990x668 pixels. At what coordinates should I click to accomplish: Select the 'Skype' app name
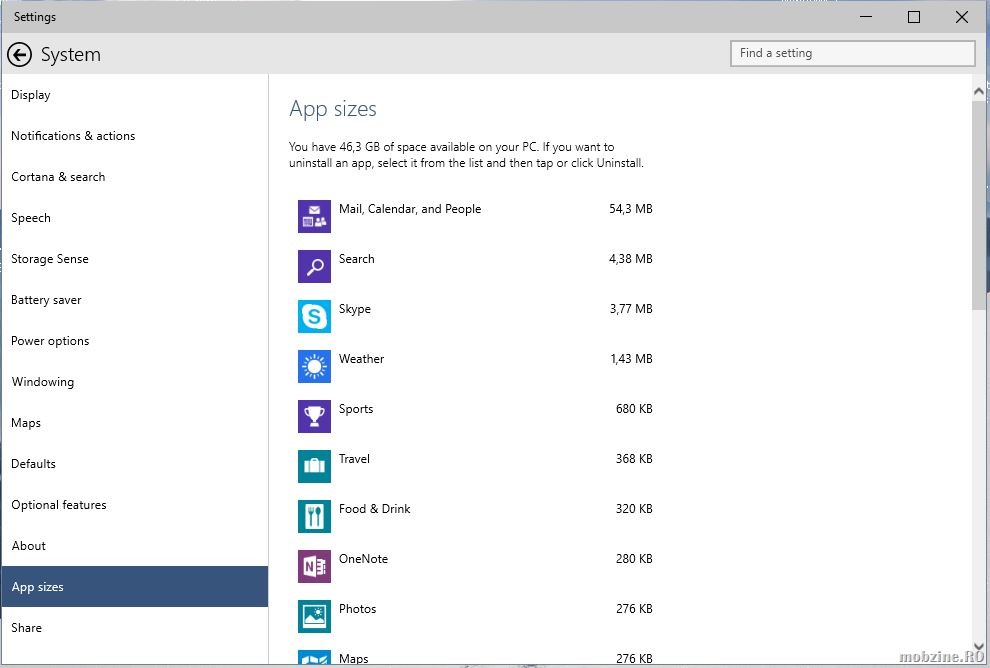tap(355, 309)
